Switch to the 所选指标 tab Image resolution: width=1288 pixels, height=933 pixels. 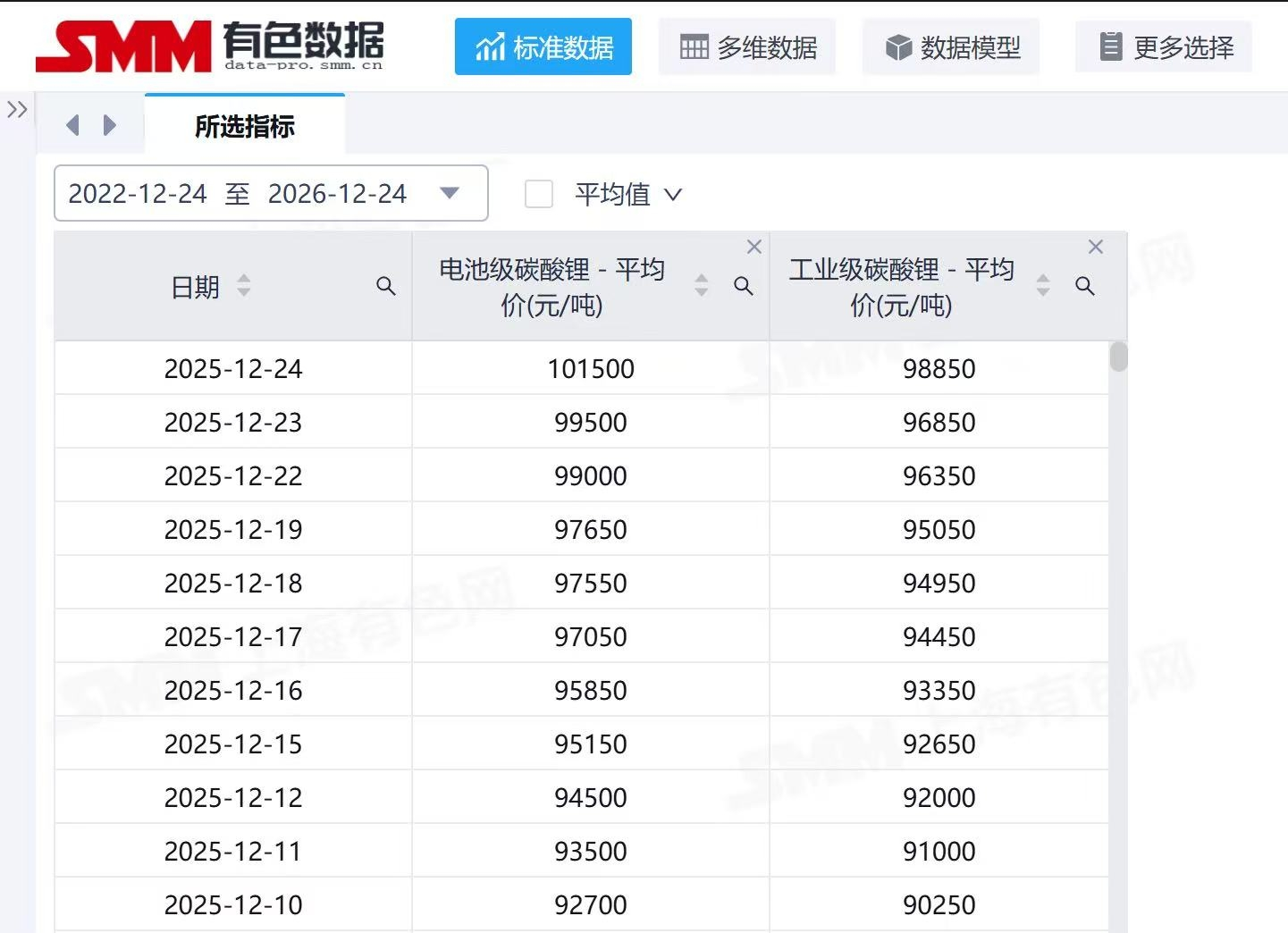[244, 127]
